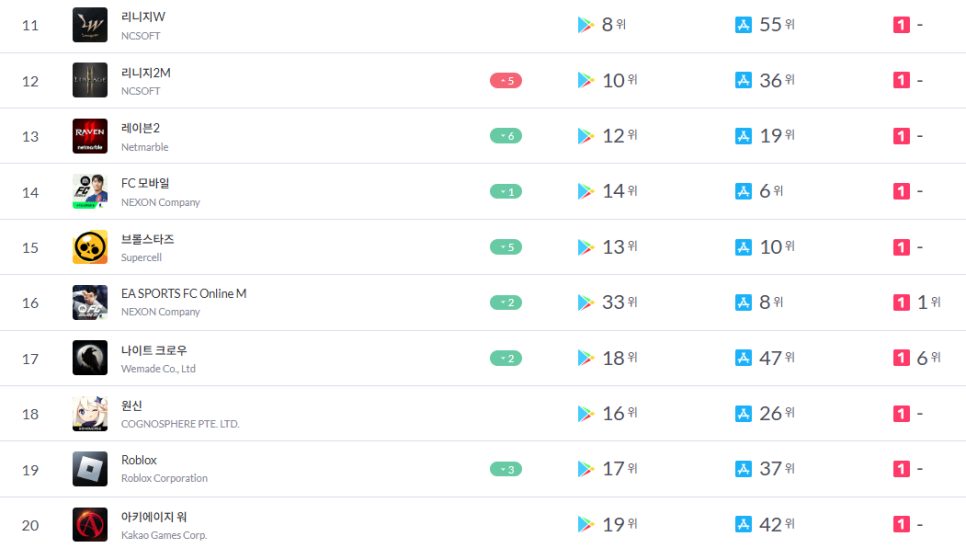Screen dimensions: 966x548
Task: Click Google Play icon in 리니지2M row
Action: click(586, 80)
